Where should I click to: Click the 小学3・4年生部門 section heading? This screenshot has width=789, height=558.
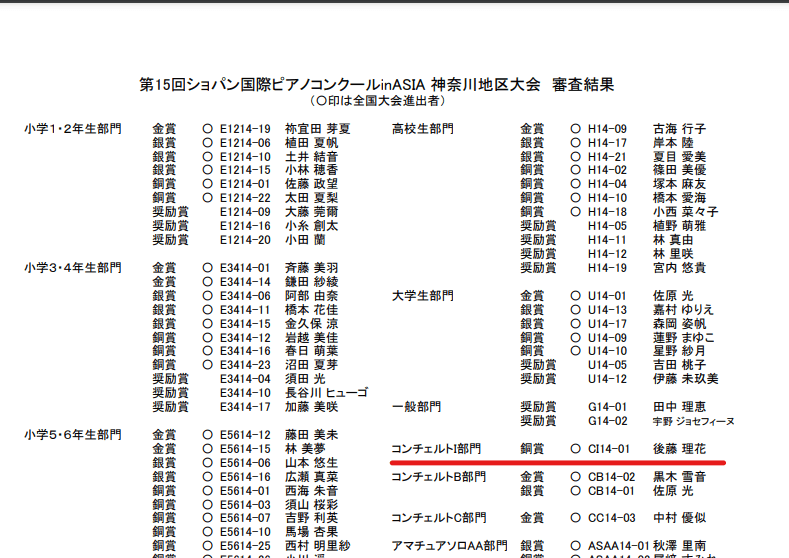coord(73,268)
